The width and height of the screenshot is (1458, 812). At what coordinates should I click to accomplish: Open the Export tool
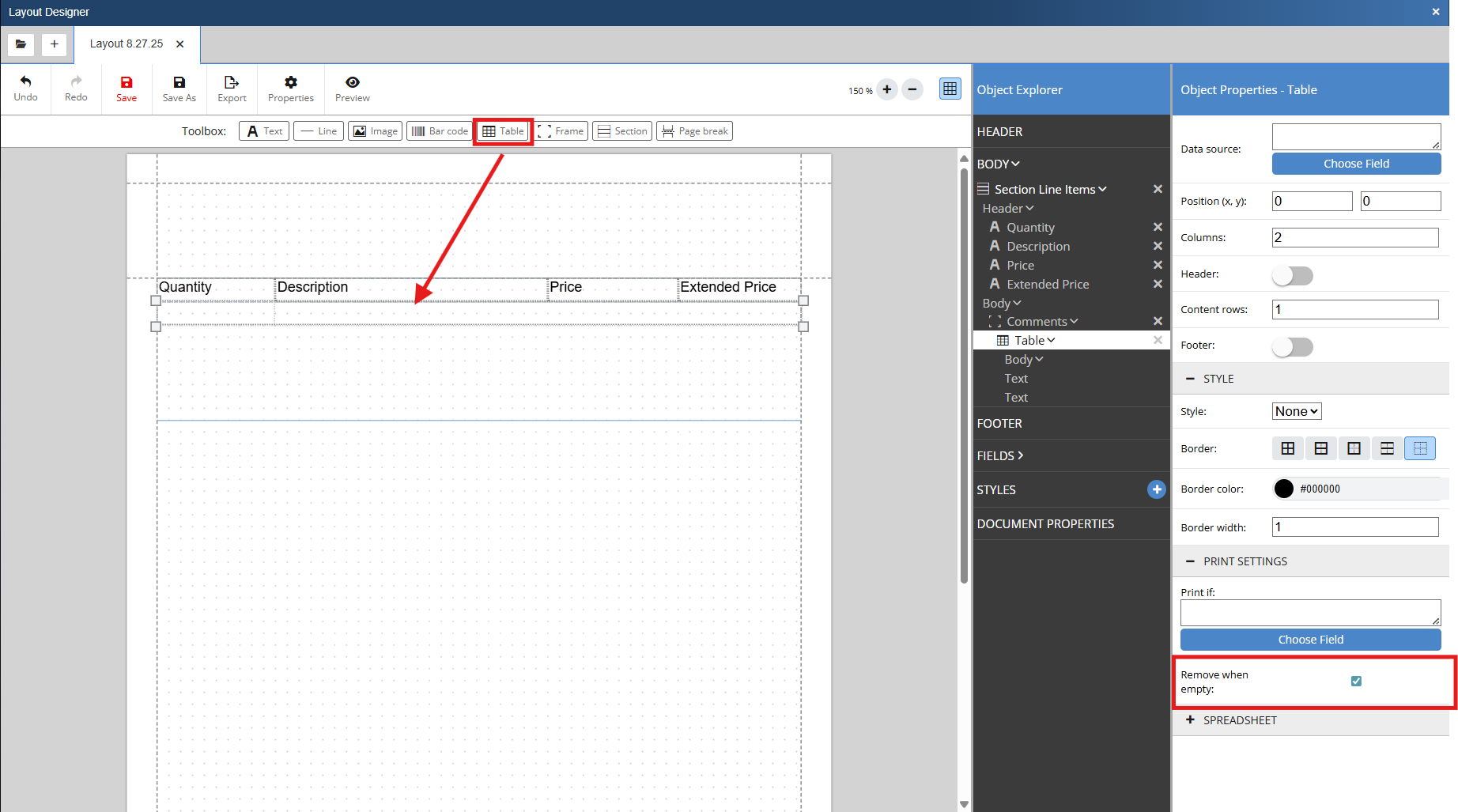(232, 89)
